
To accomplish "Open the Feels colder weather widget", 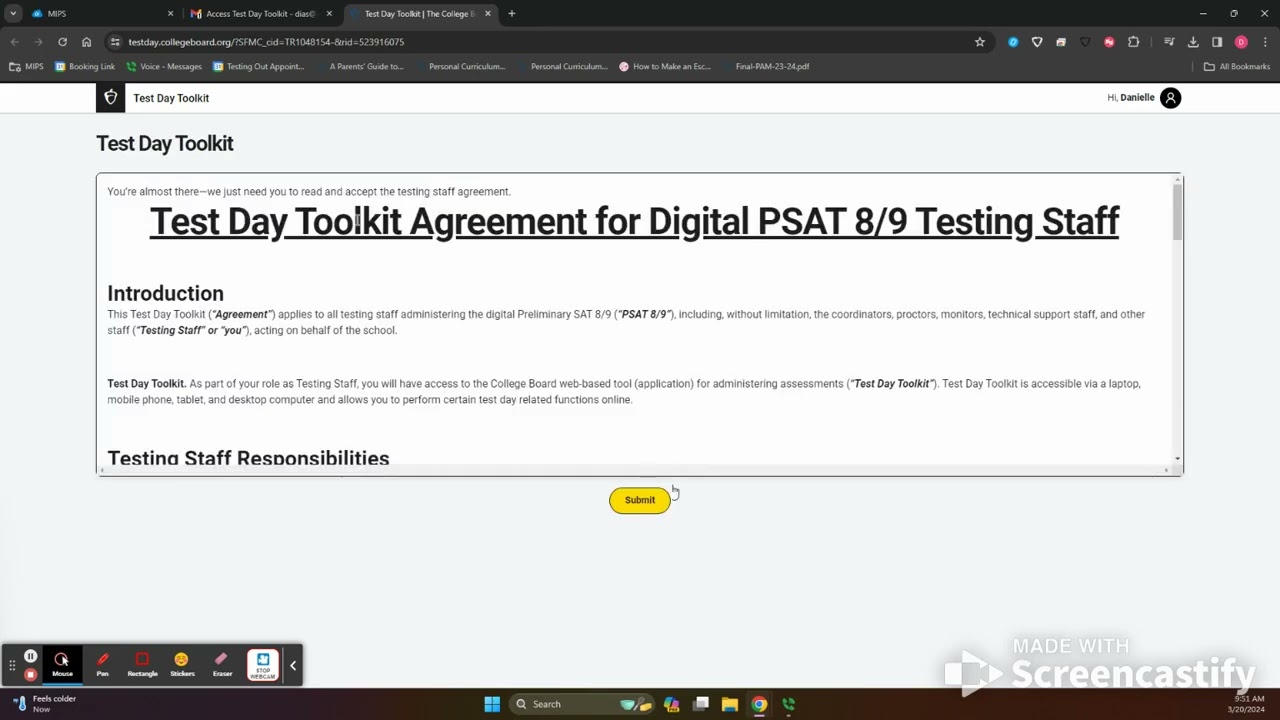I will click(x=45, y=704).
